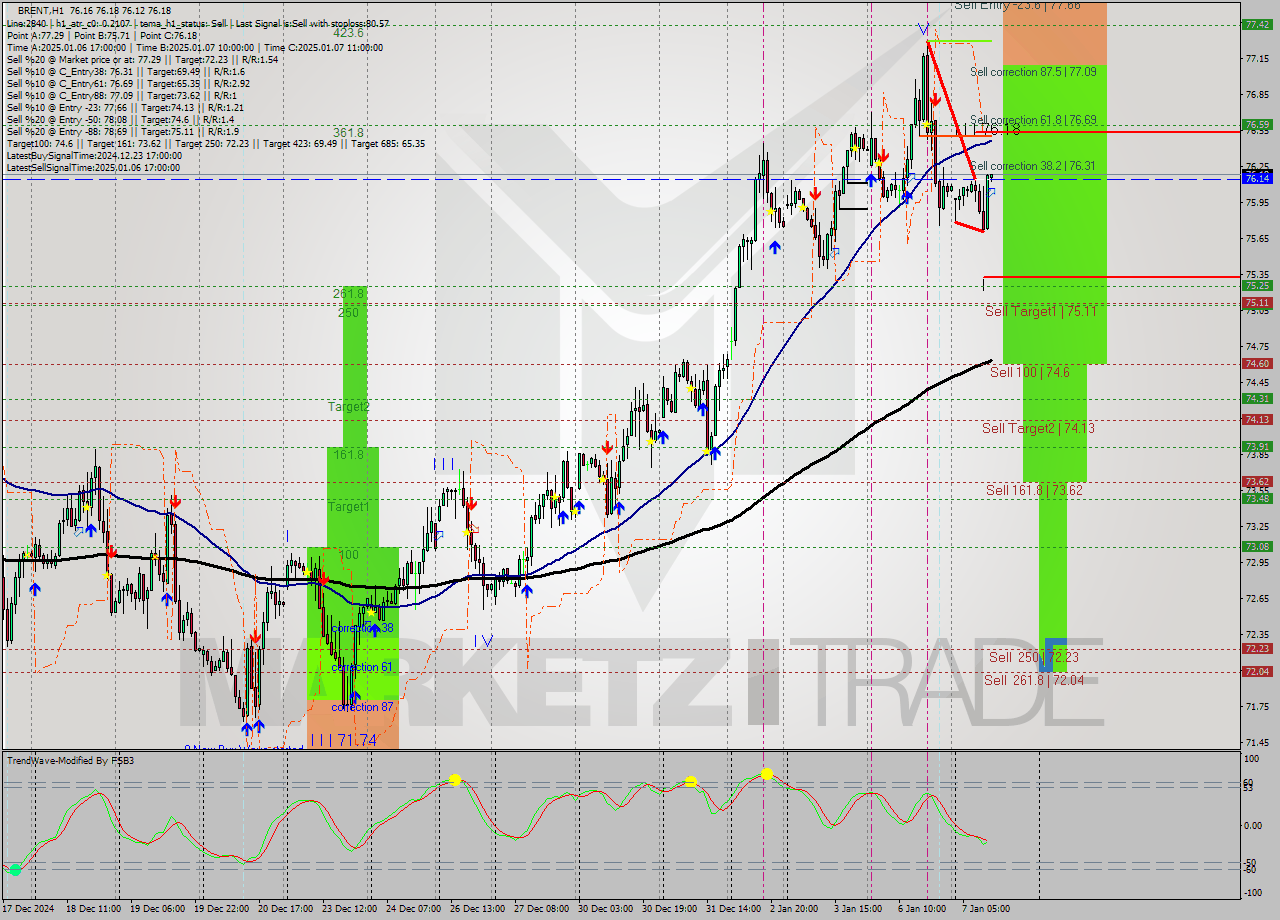
Task: Click the '| | | 71.74' wave label
Action: point(342,740)
